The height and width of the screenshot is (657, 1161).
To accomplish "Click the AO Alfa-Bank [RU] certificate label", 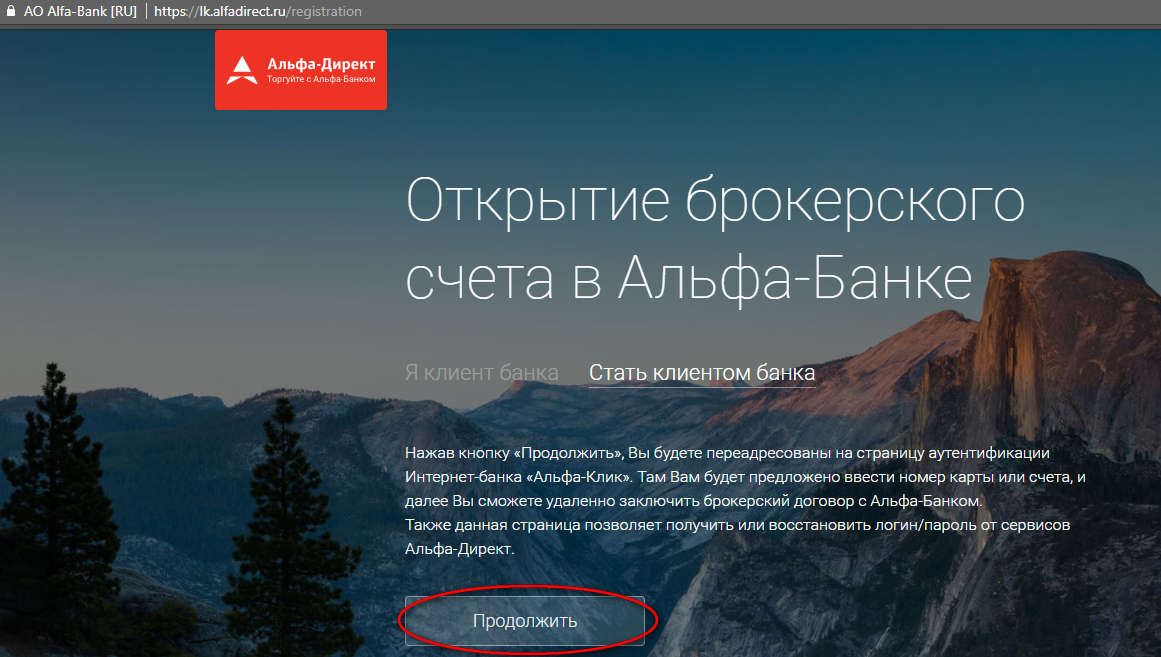I will [x=80, y=11].
